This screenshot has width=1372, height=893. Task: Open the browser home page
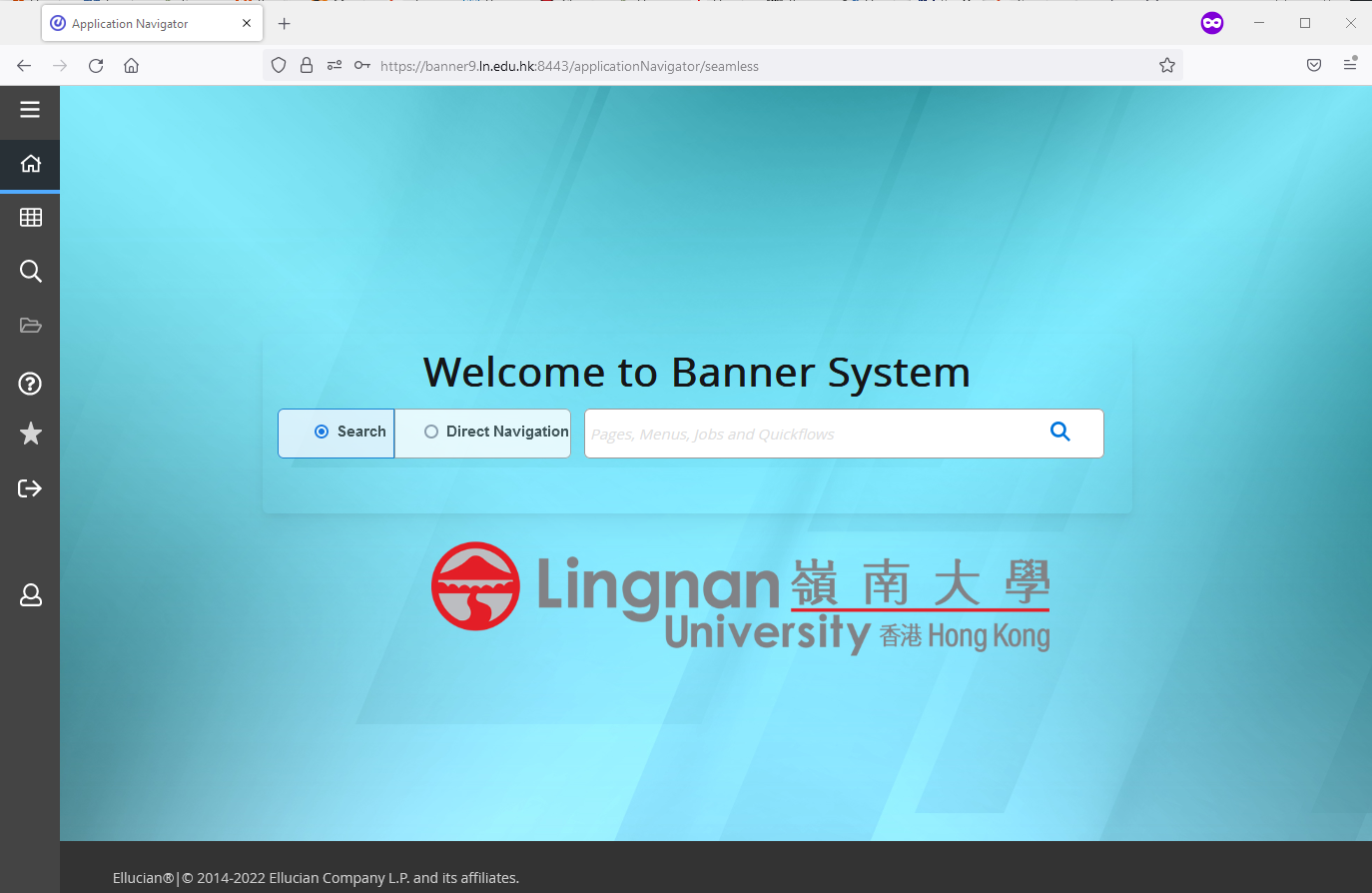[x=131, y=66]
